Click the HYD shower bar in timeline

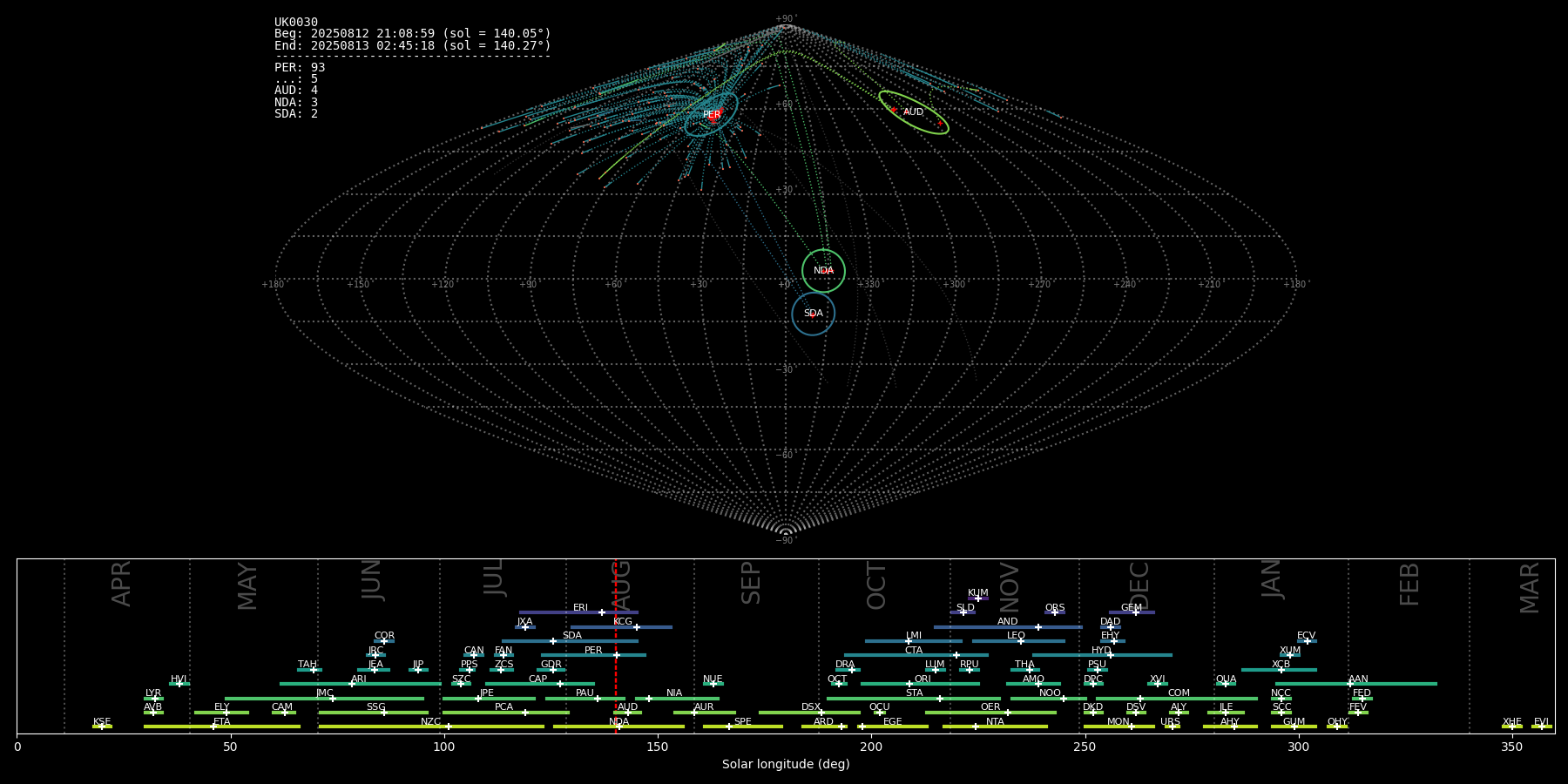[x=1102, y=655]
